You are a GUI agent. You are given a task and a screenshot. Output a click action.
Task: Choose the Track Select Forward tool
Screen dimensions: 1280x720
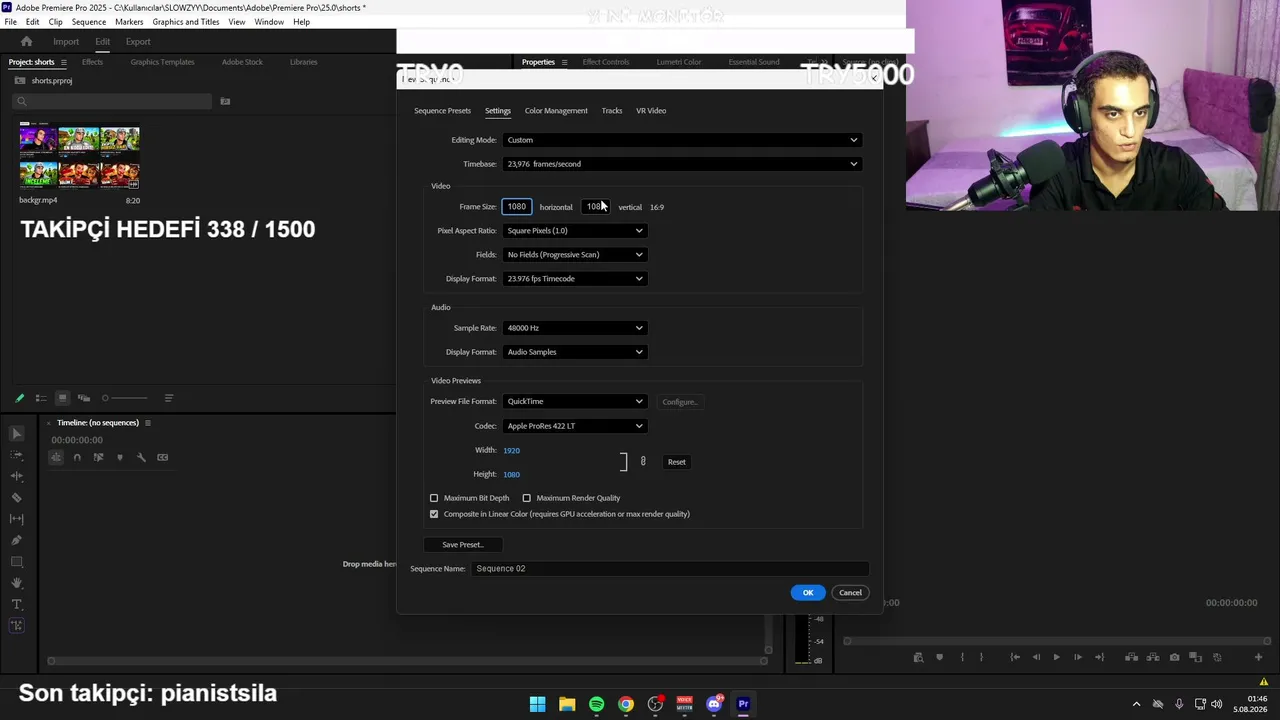(17, 455)
